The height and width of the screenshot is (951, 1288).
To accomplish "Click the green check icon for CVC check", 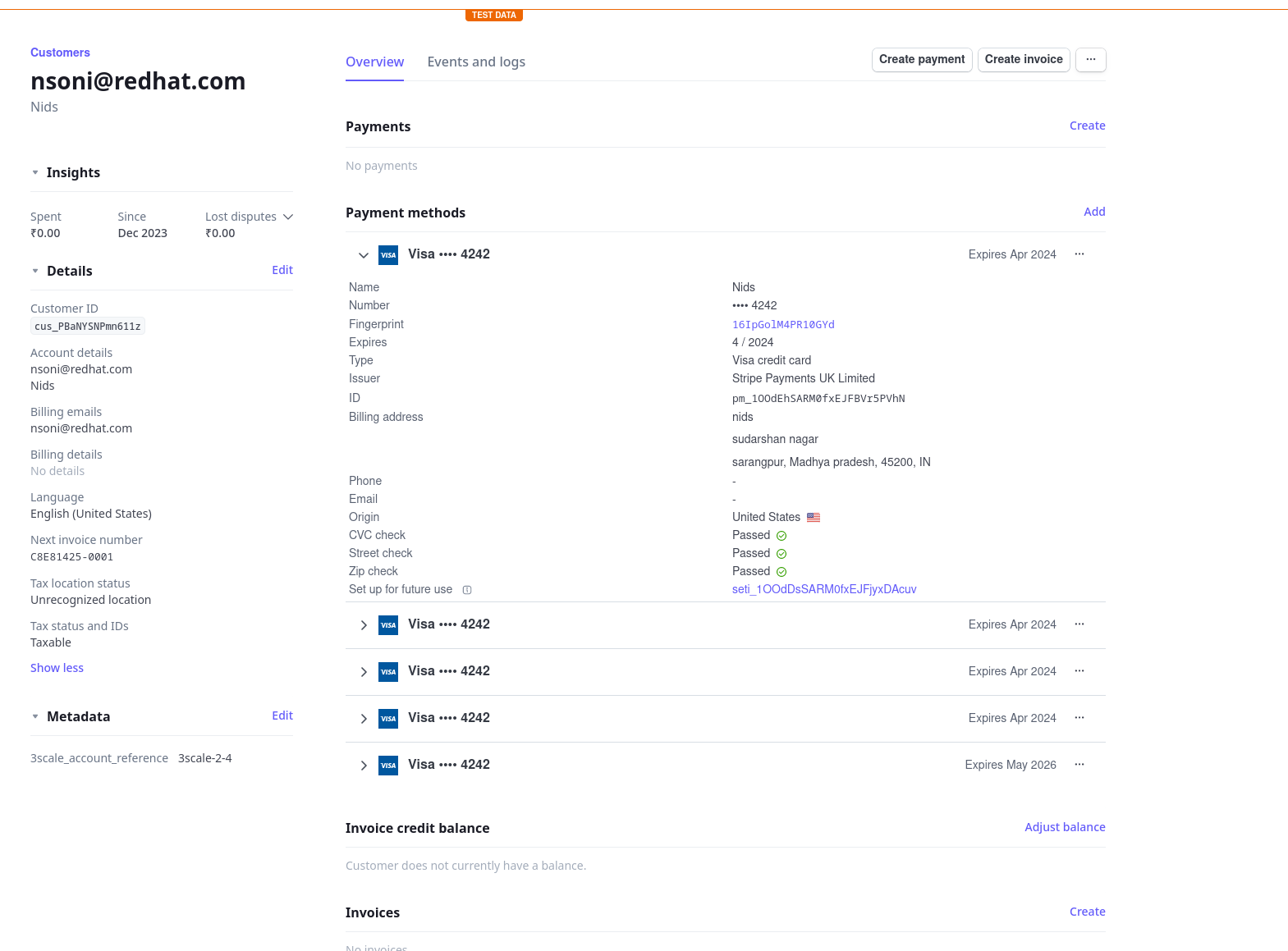I will [x=782, y=536].
